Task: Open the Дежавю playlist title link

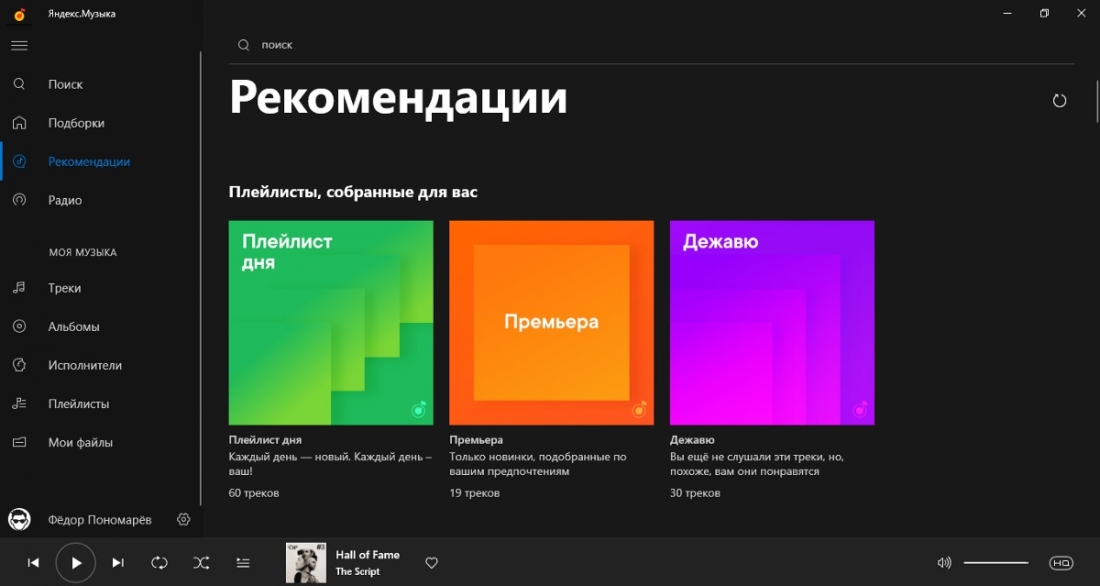Action: (692, 440)
